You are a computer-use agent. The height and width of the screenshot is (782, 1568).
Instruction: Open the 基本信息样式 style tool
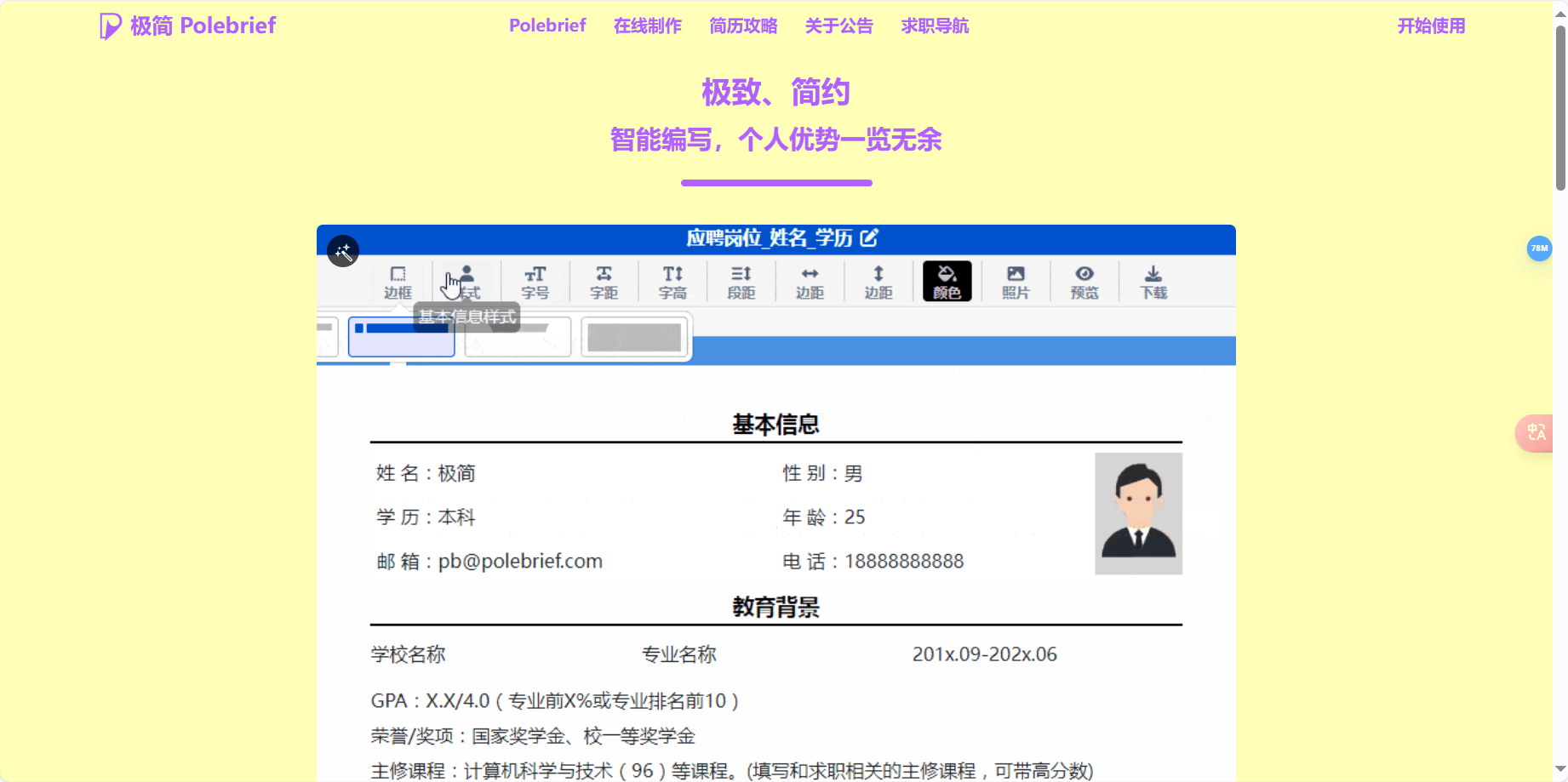[466, 281]
